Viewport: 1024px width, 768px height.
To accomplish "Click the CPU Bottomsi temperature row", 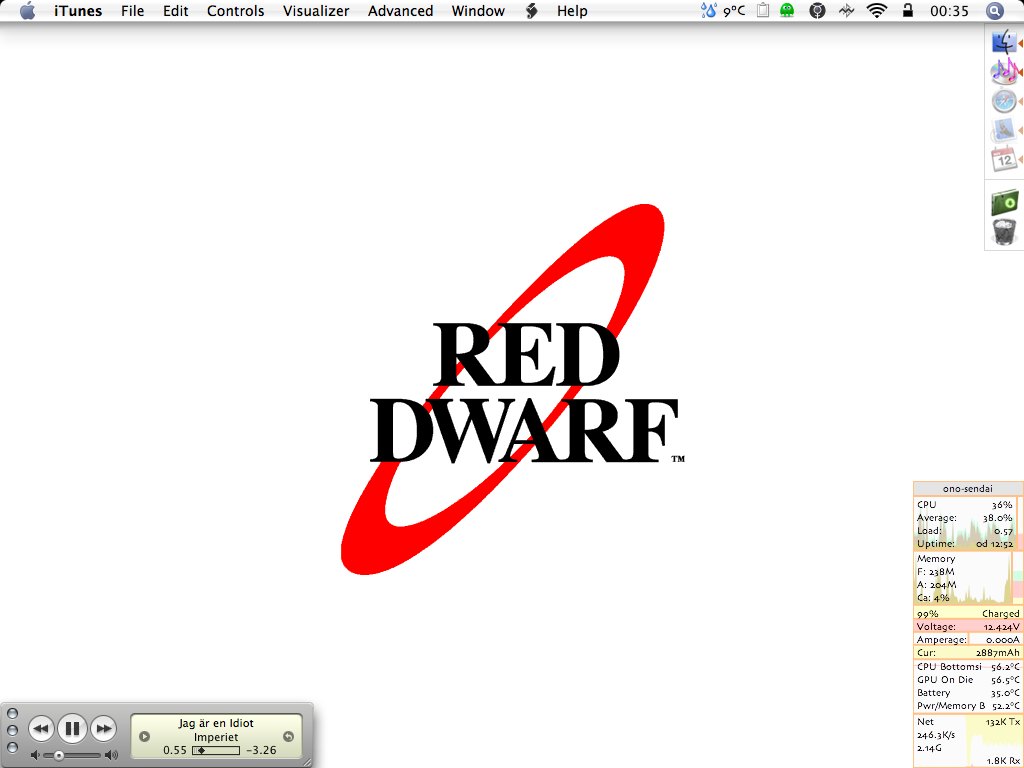I will pos(968,667).
